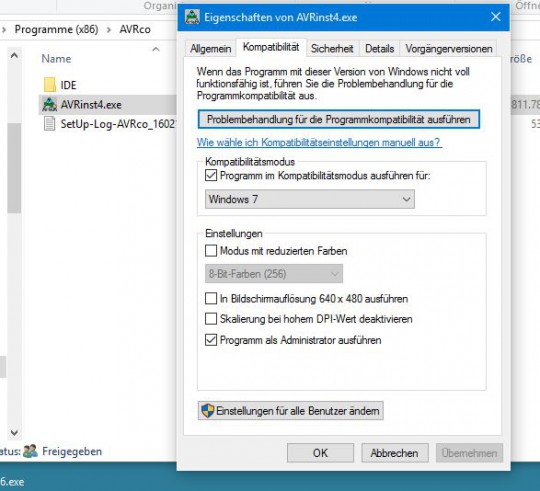Click the Freigegeben shared users icon

(31, 451)
